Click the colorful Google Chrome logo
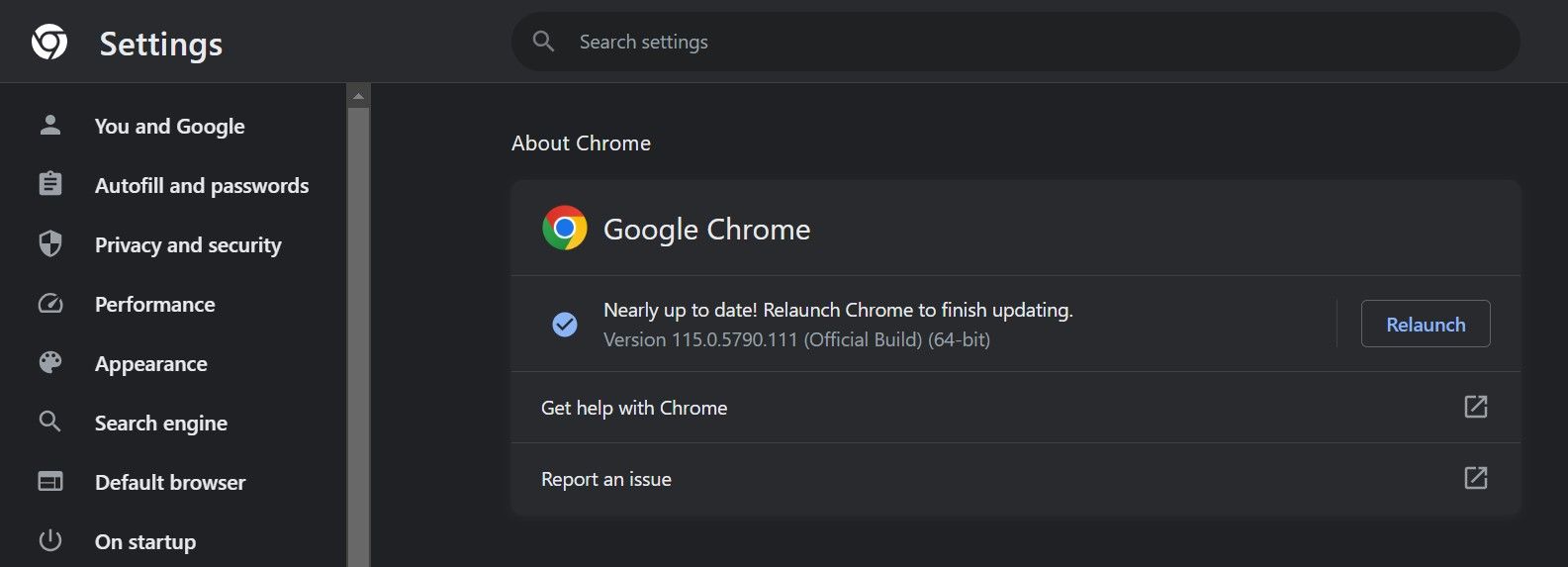The height and width of the screenshot is (567, 1568). click(x=565, y=229)
